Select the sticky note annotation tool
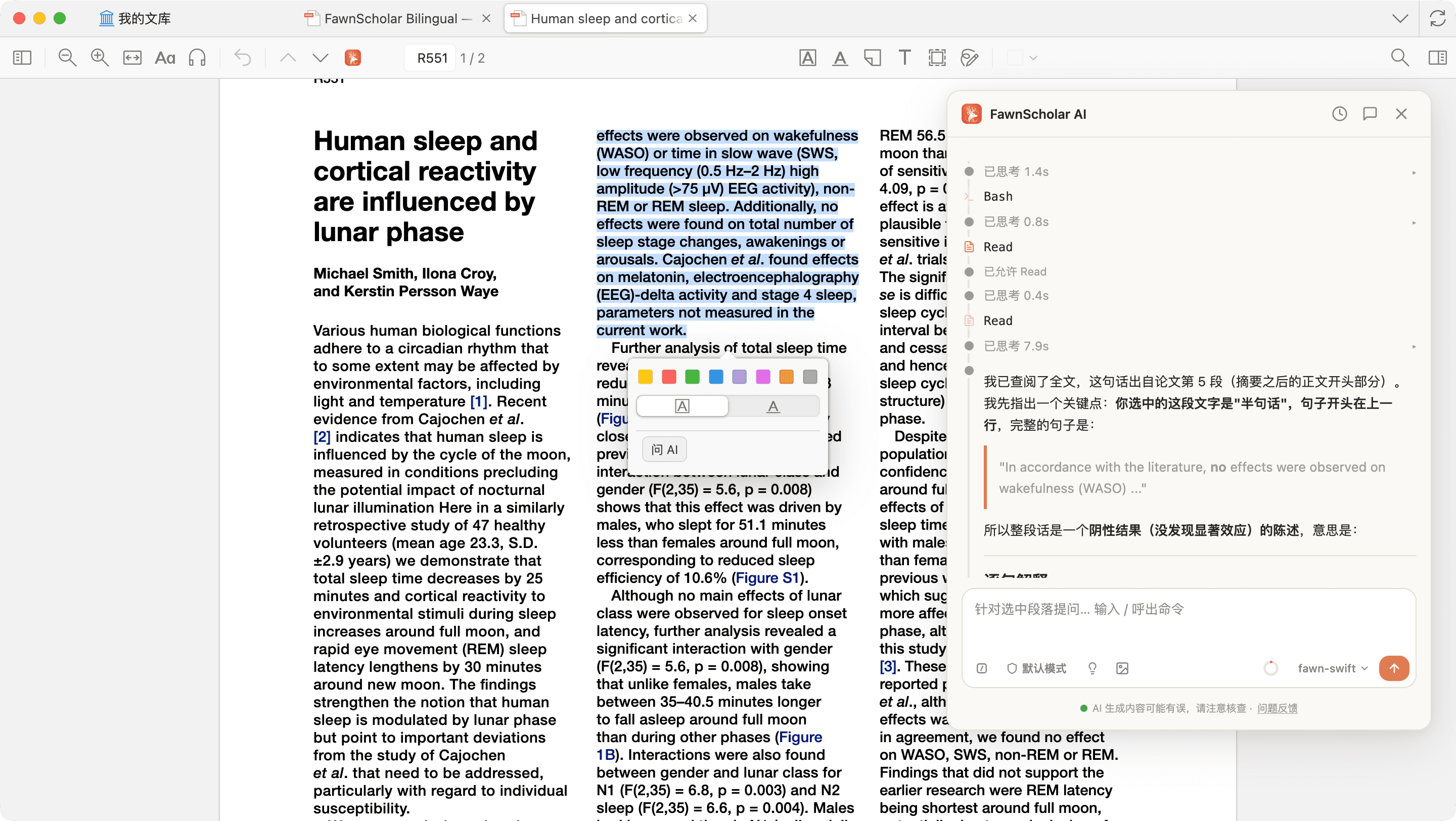Viewport: 1456px width, 821px height. 872,58
